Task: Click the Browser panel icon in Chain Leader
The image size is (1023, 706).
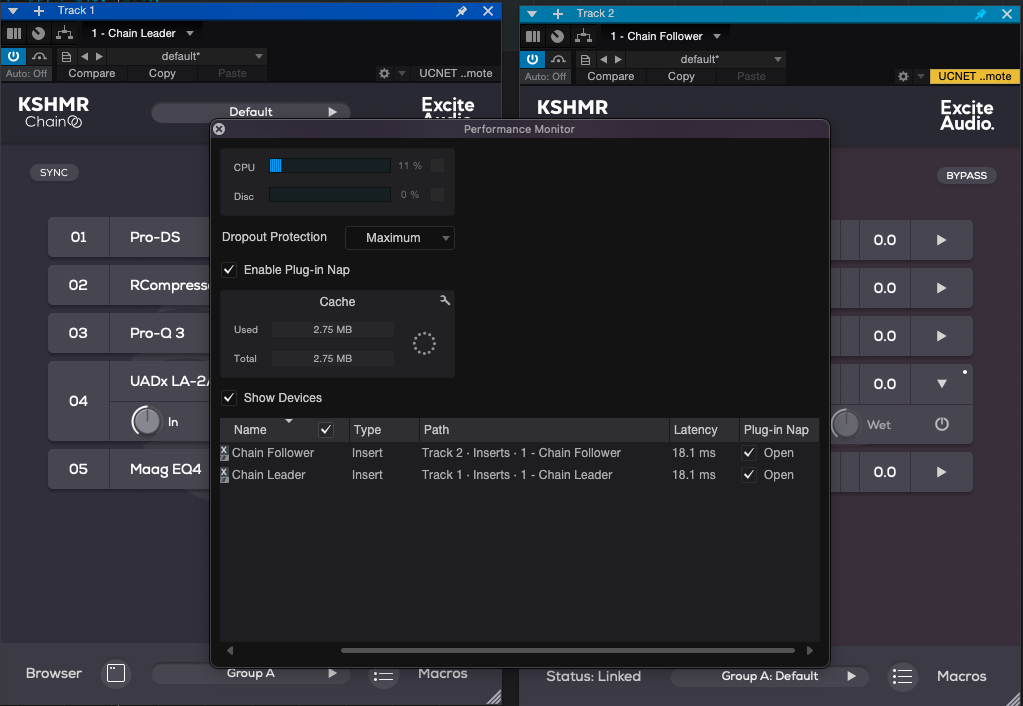Action: tap(116, 673)
